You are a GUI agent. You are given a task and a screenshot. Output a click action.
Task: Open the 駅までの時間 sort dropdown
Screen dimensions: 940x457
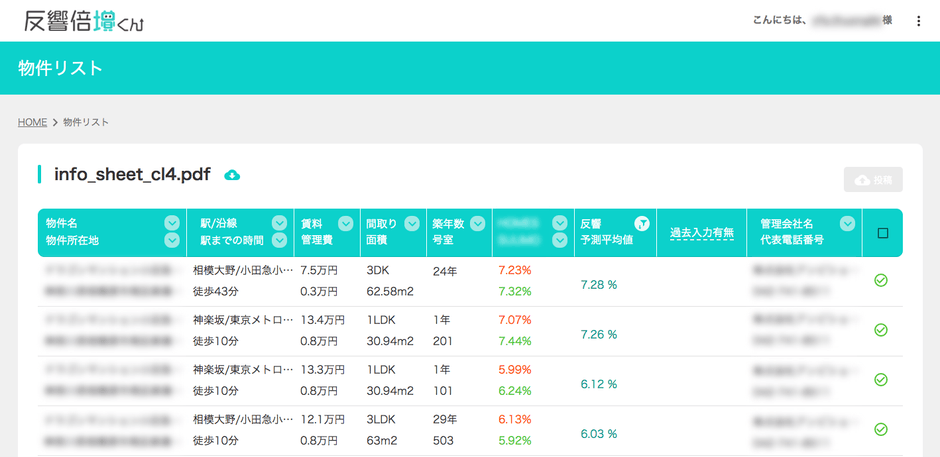tap(279, 241)
